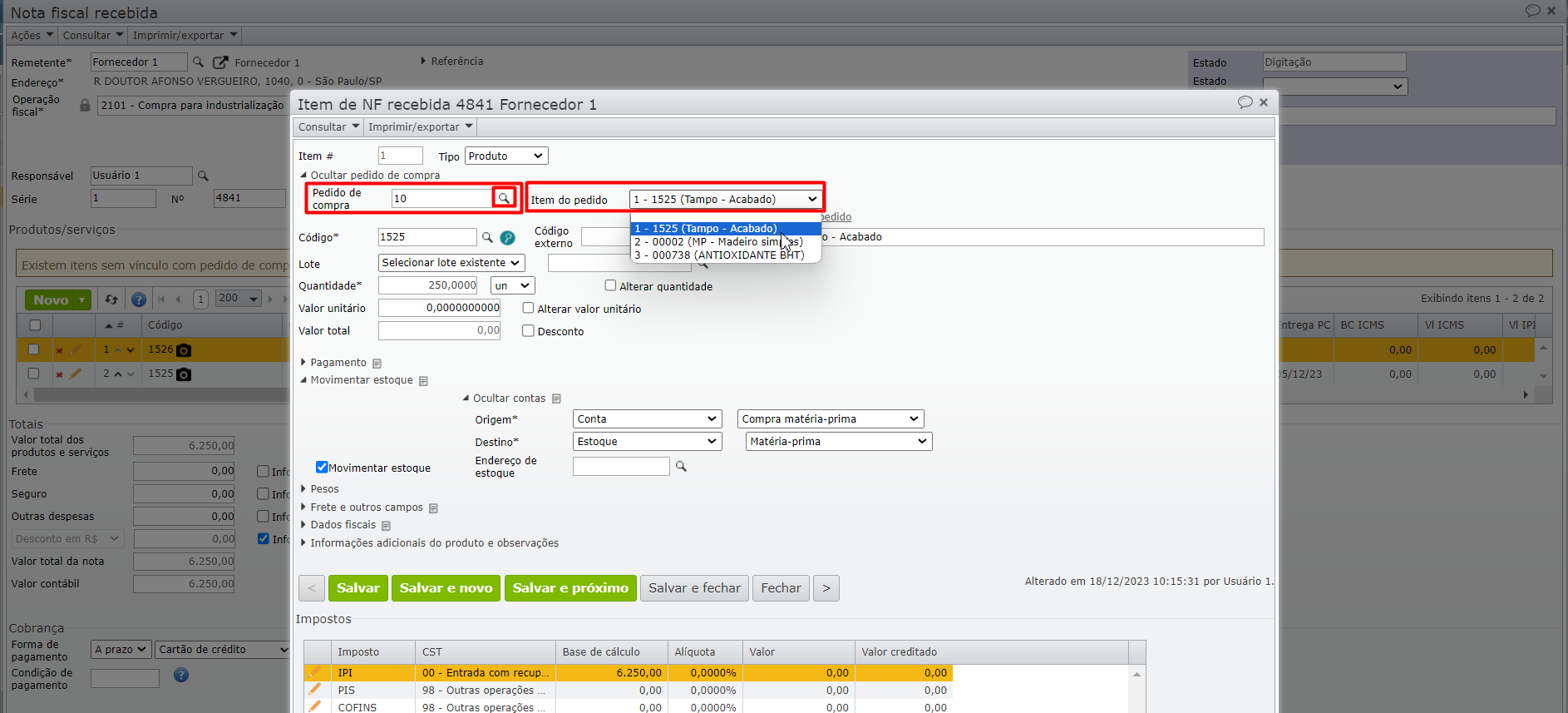1568x713 pixels.
Task: Click into the Quantidade input field
Action: point(428,285)
